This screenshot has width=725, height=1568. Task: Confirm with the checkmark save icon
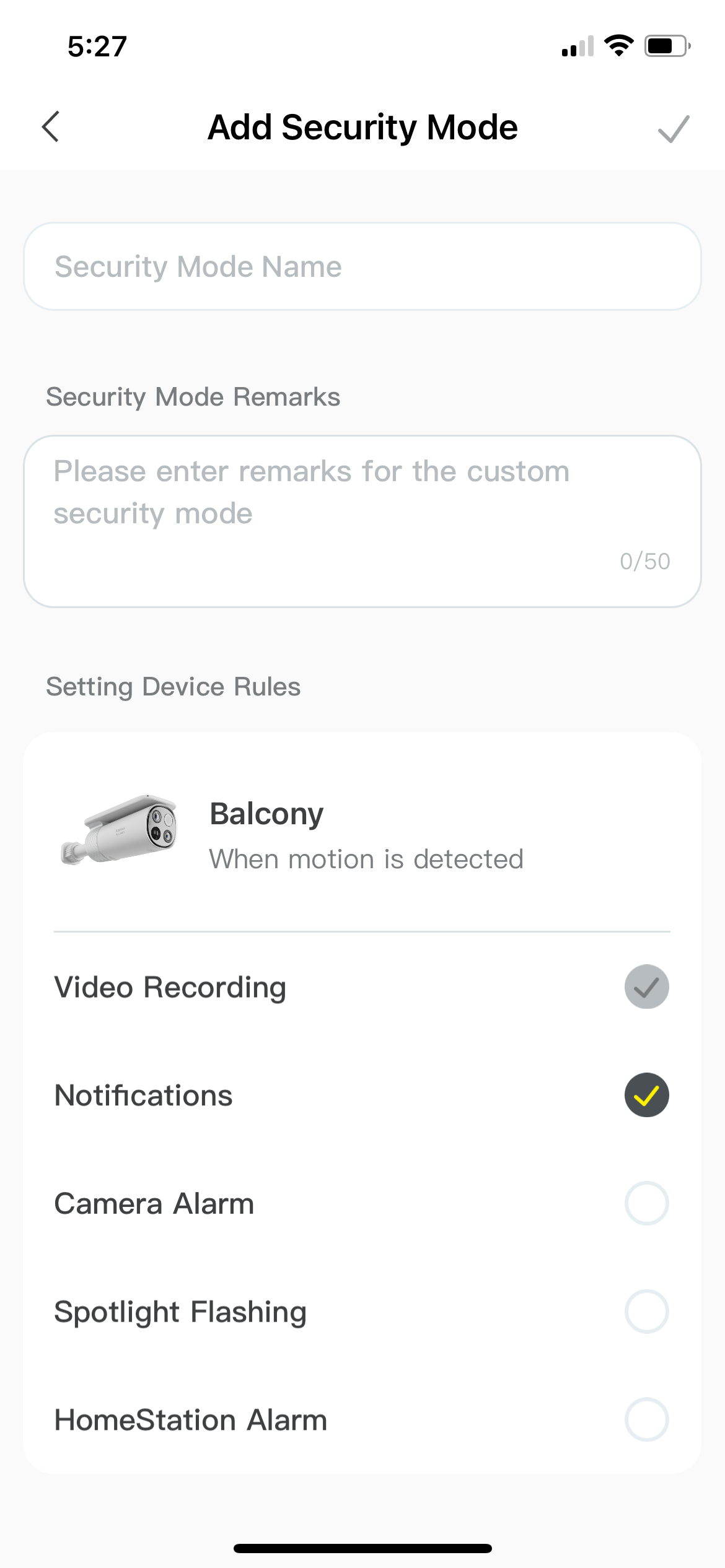673,129
